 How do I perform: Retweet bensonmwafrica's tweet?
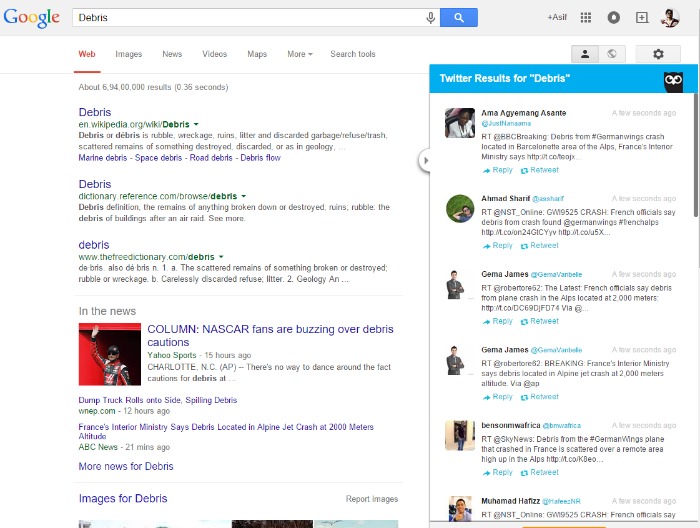540,472
